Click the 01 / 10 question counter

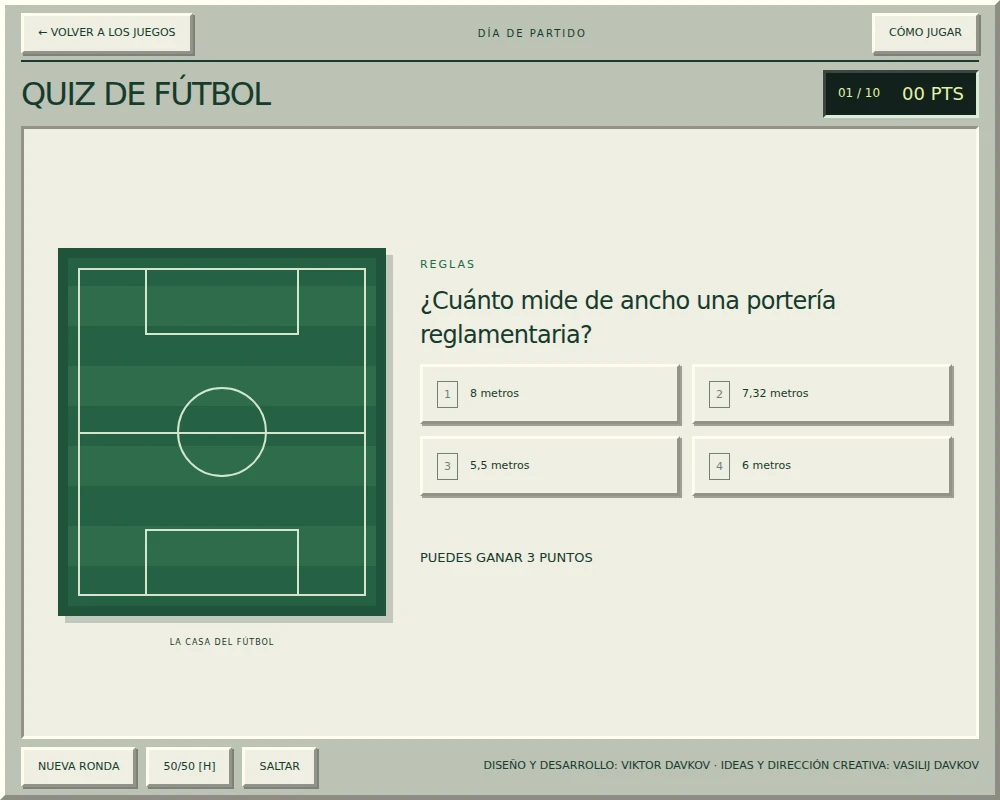coord(858,93)
